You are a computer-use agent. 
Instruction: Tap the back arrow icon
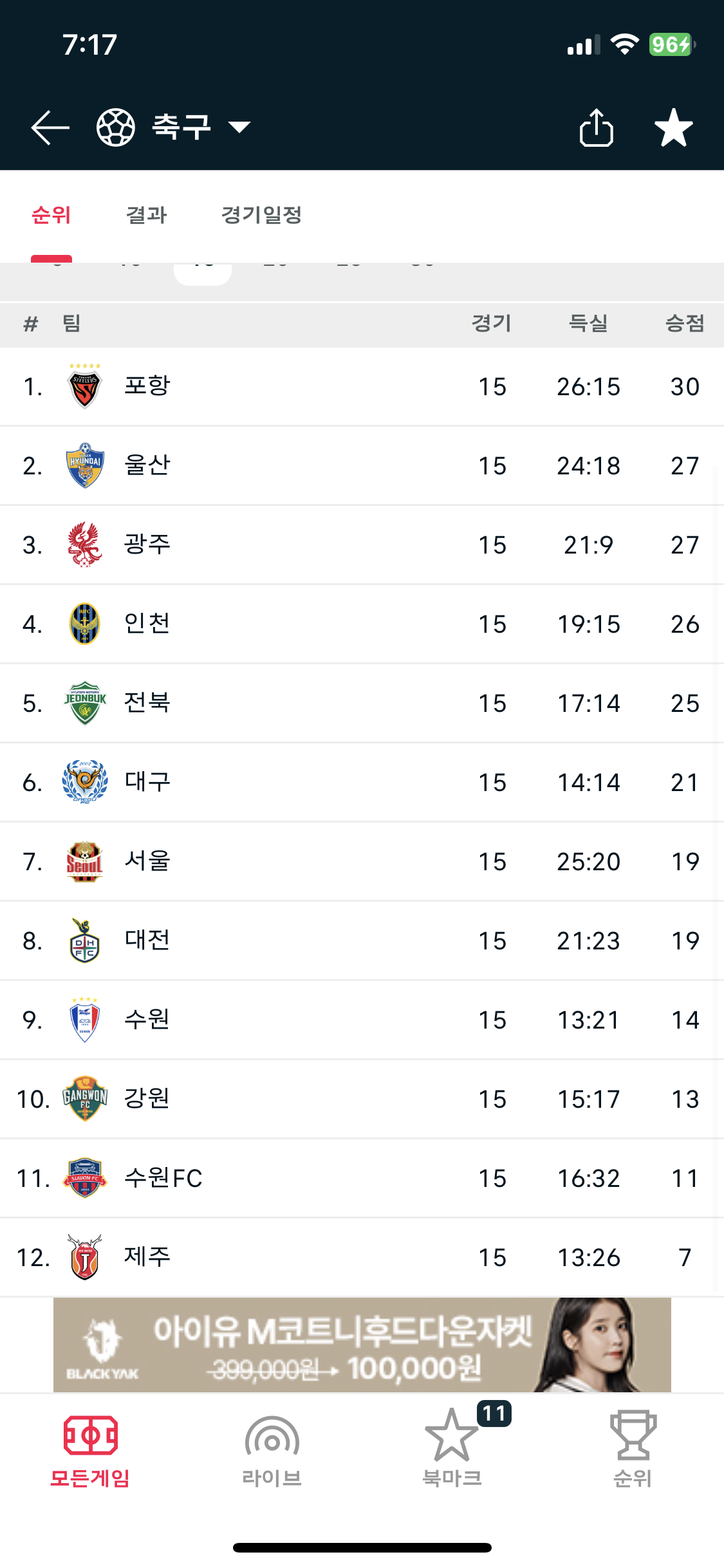[50, 127]
